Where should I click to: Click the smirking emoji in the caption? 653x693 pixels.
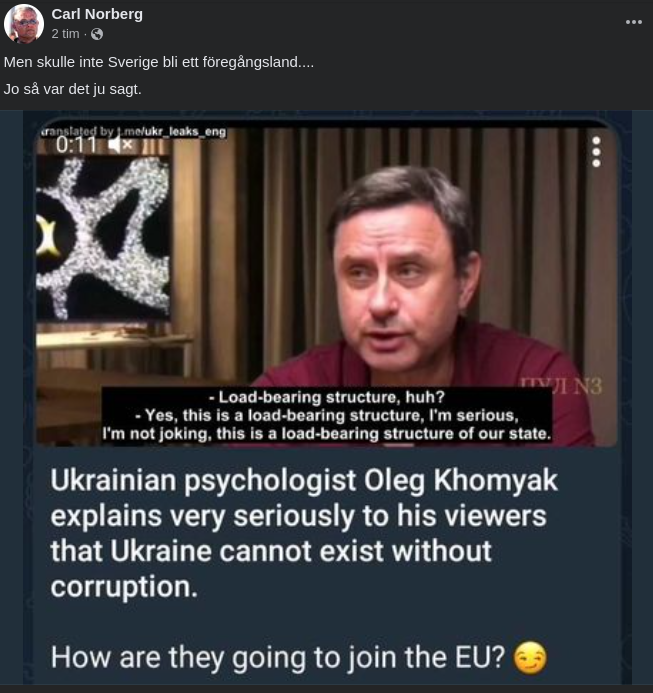click(531, 659)
